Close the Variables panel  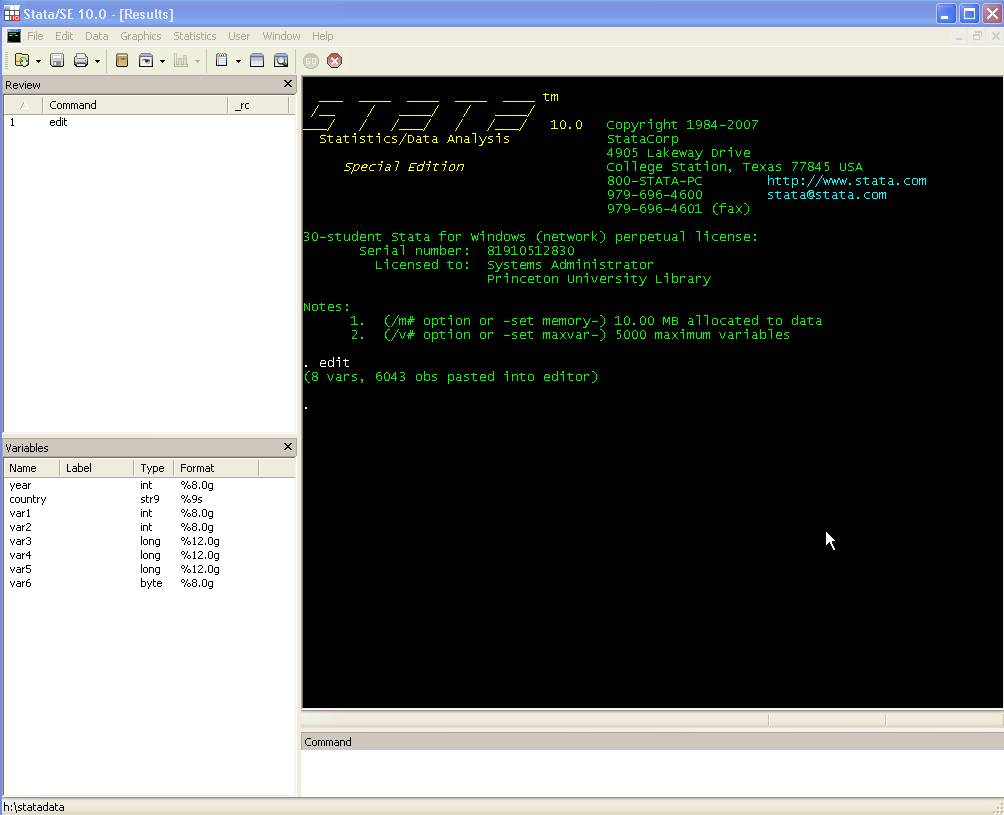pos(288,447)
